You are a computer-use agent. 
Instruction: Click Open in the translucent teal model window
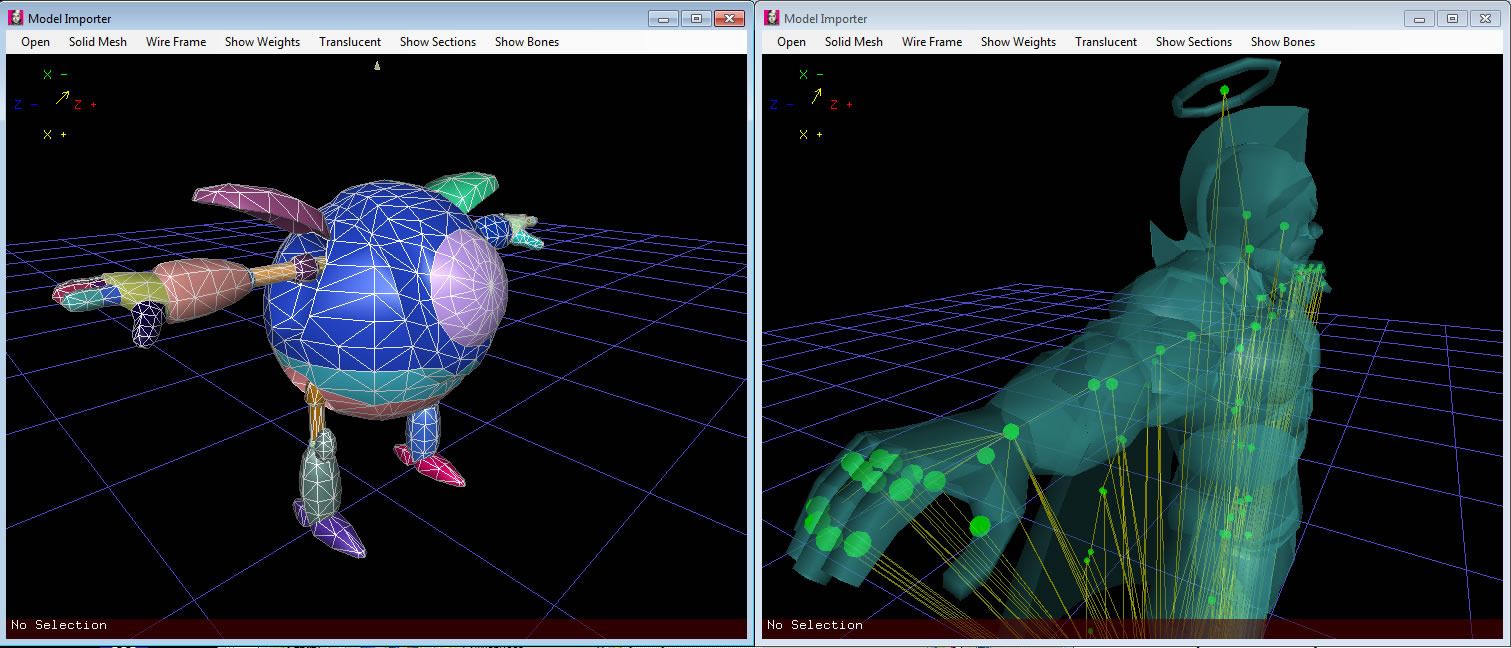[791, 42]
